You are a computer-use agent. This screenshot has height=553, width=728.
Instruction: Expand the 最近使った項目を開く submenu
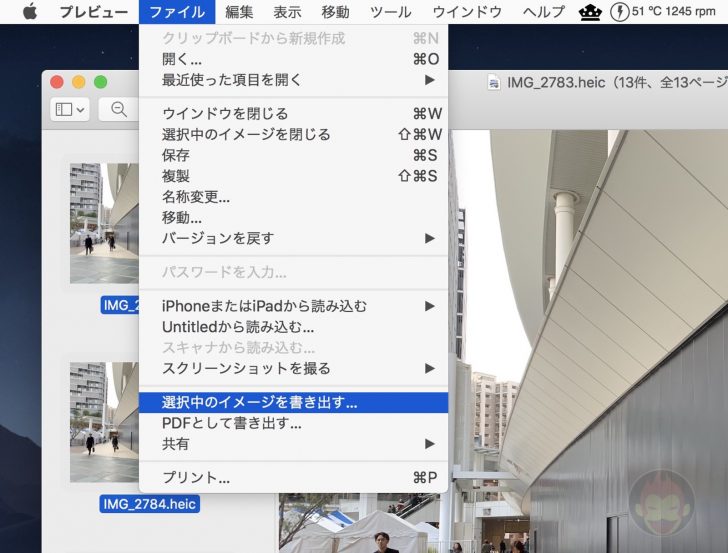(293, 80)
